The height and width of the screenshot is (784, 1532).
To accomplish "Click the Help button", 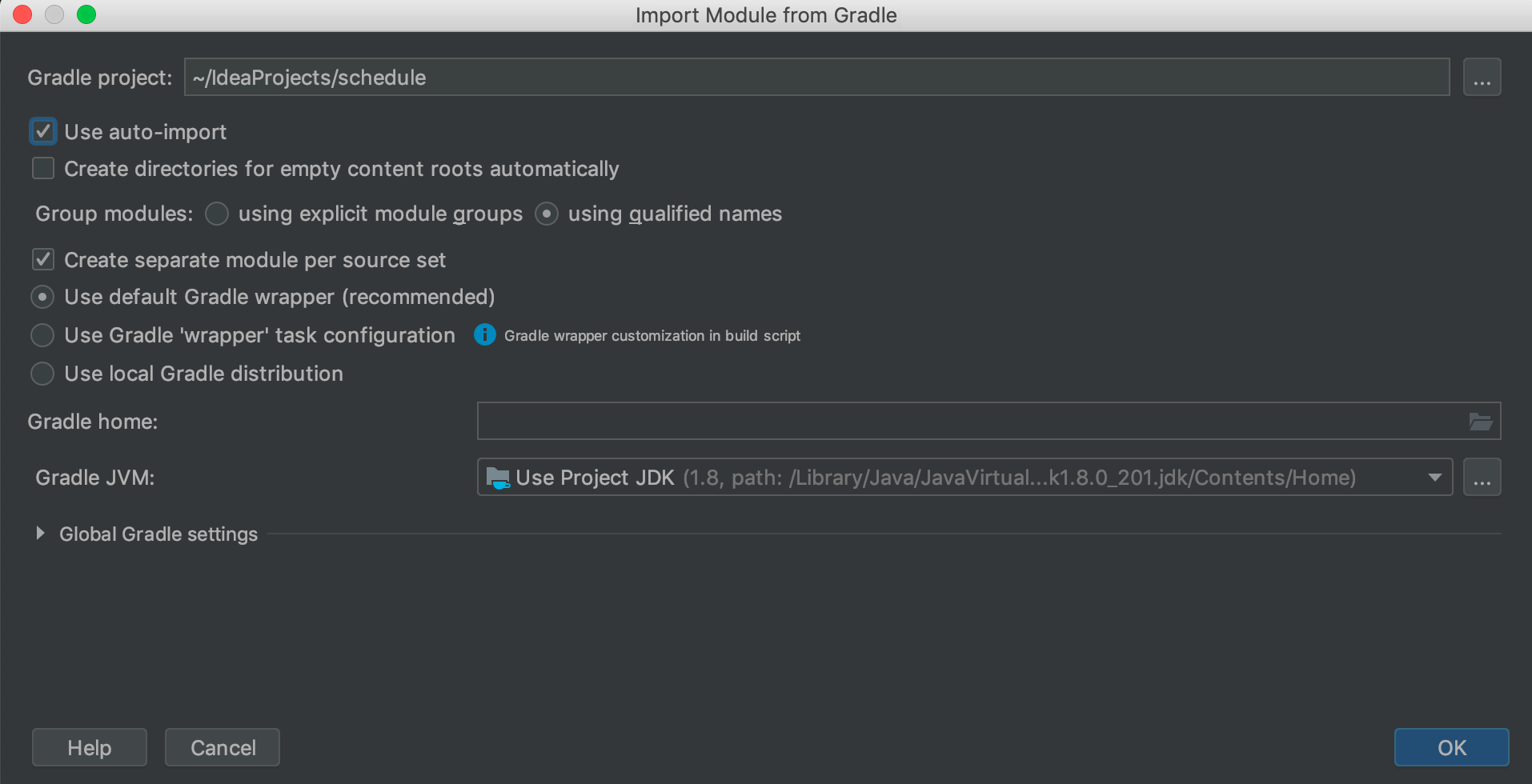I will click(x=90, y=747).
